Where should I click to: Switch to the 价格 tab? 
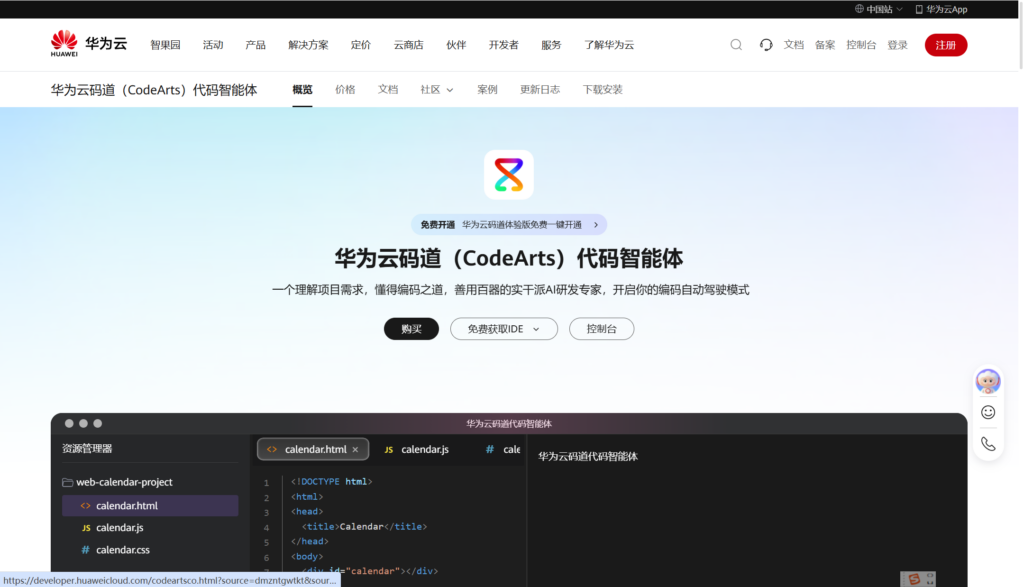345,89
